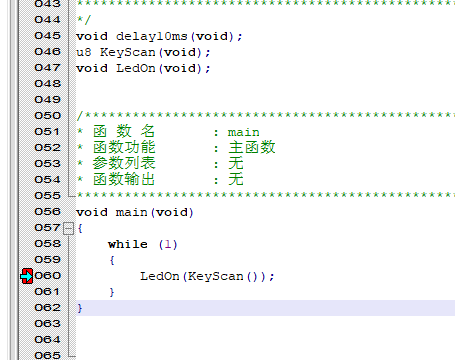Click the comment end '*/' on line 044
Viewport: 455px width, 360px height.
pos(84,20)
